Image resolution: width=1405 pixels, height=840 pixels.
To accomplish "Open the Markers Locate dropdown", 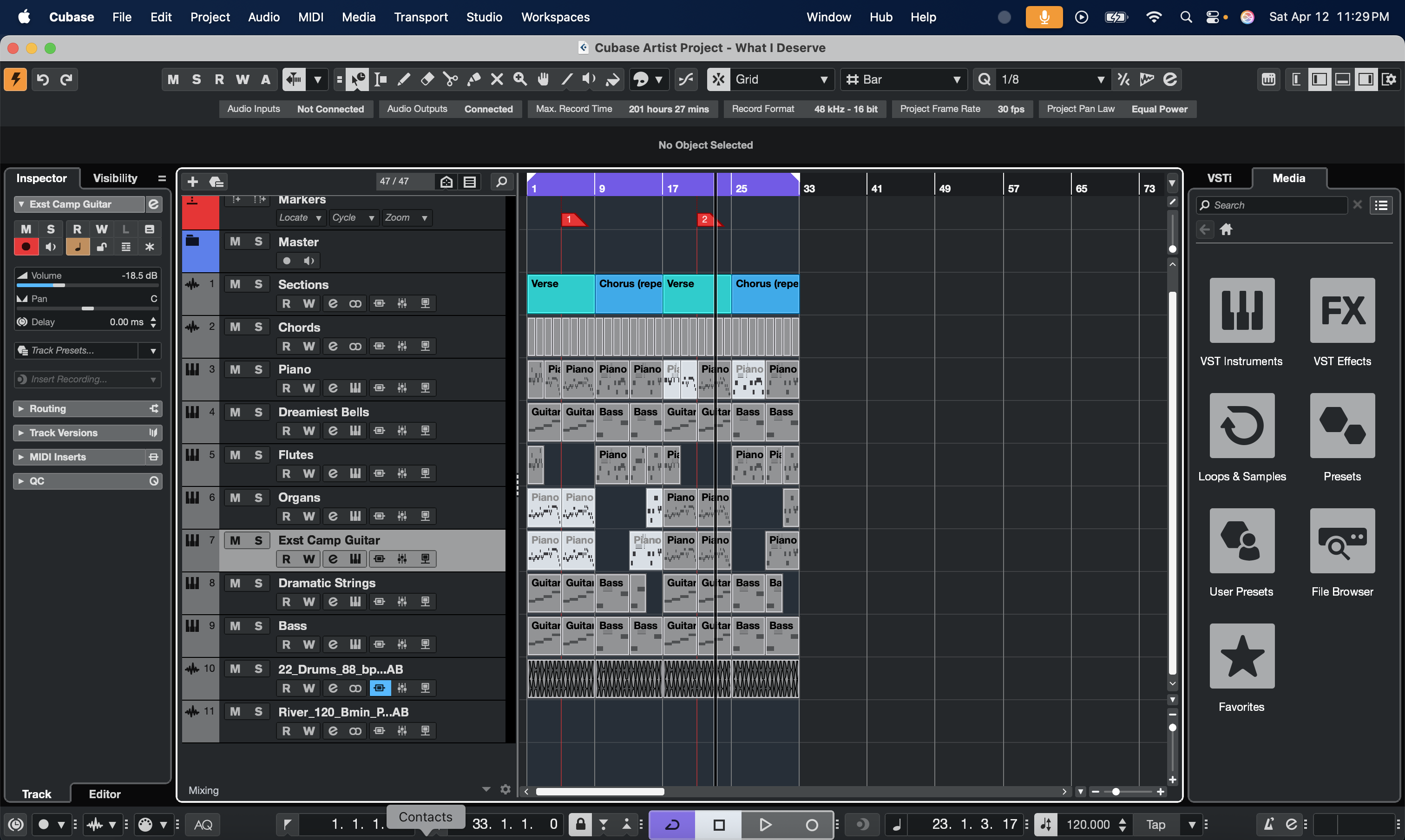I will pos(301,218).
